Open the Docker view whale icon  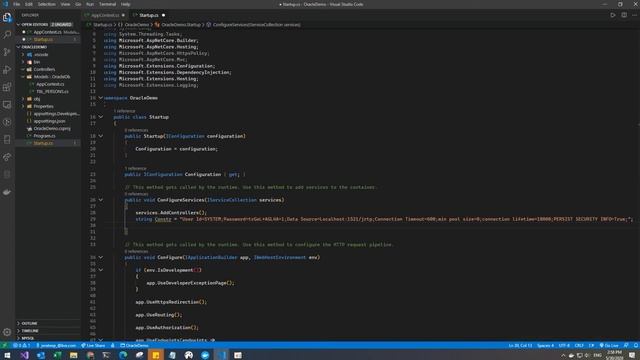(7, 192)
